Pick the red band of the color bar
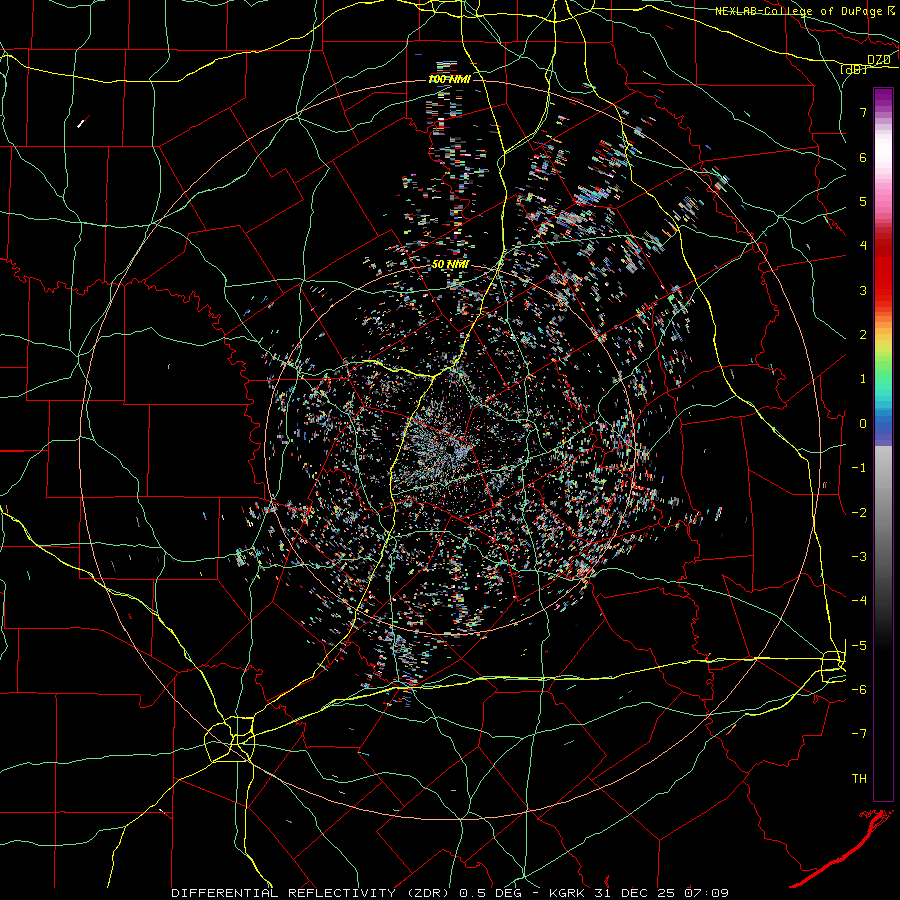900x900 pixels. [x=883, y=270]
